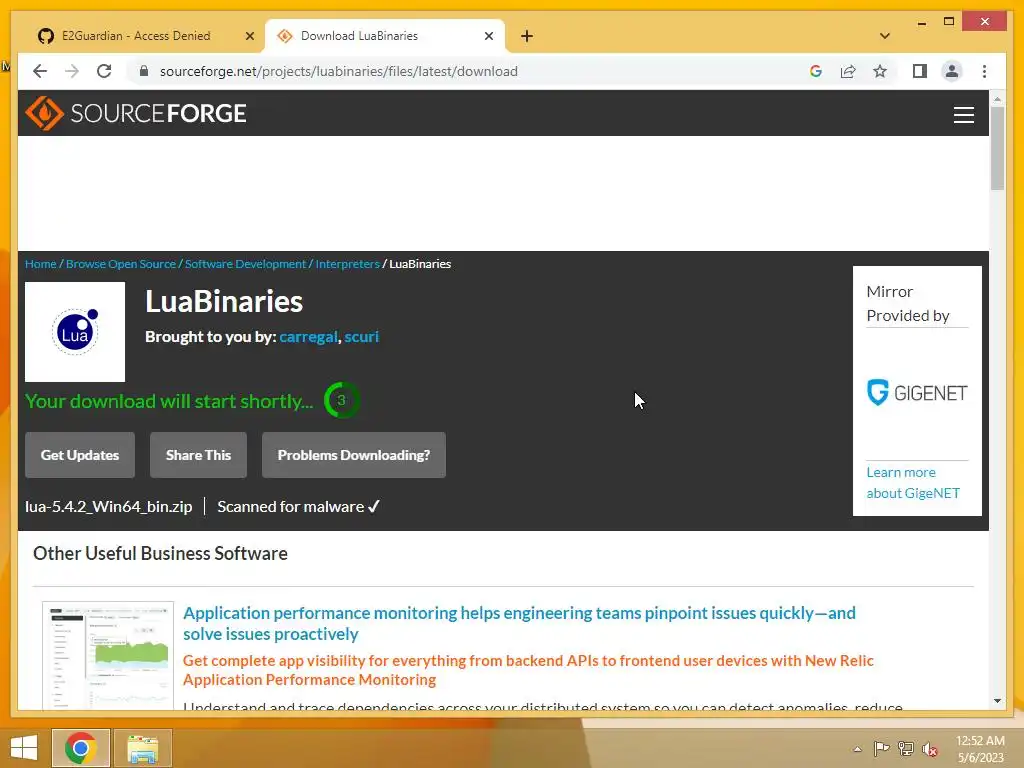Open the Chrome profile avatar

pyautogui.click(x=952, y=71)
